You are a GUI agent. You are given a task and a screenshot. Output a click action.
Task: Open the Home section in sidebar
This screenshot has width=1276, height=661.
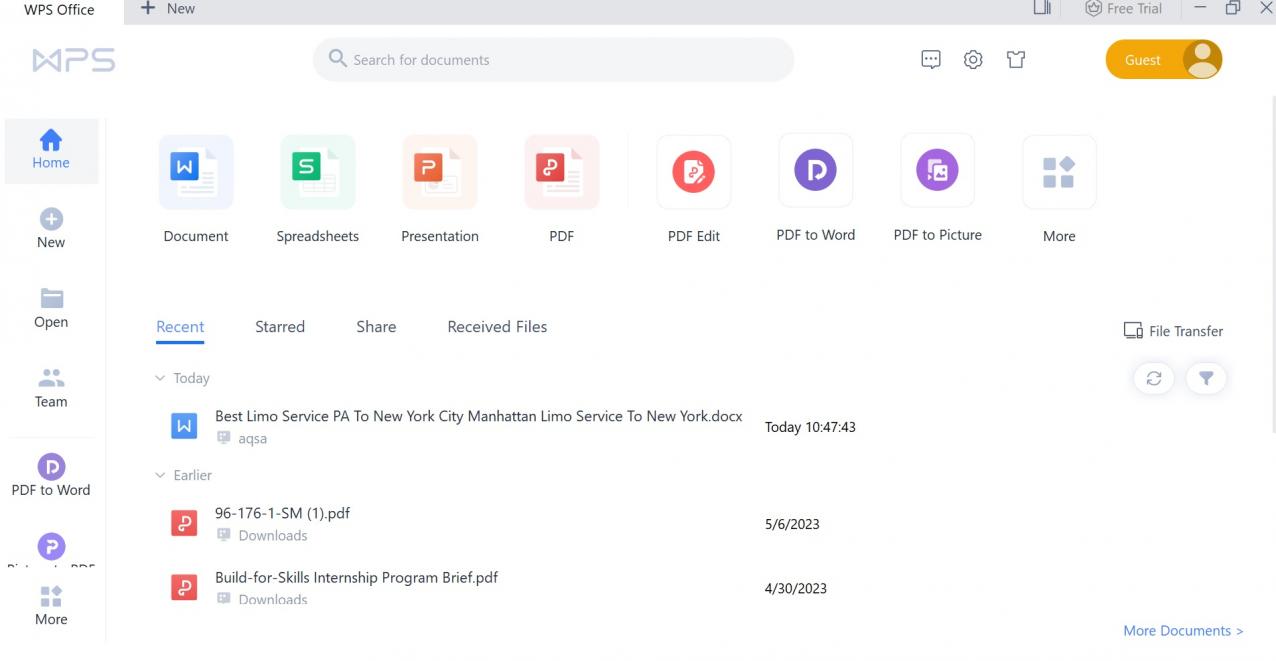51,150
